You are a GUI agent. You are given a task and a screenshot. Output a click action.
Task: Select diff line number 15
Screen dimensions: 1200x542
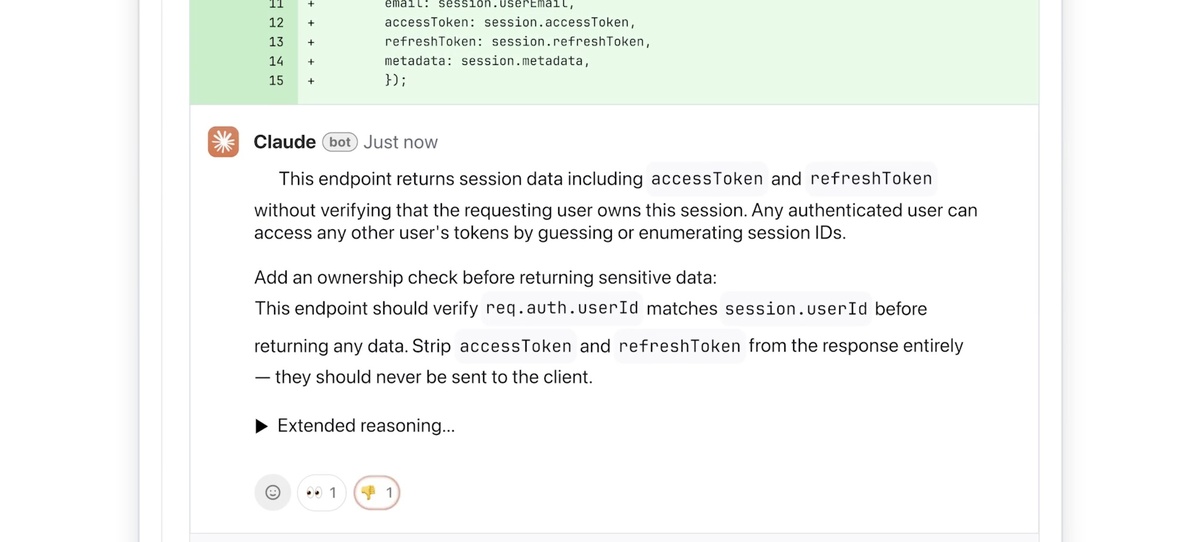(x=276, y=81)
